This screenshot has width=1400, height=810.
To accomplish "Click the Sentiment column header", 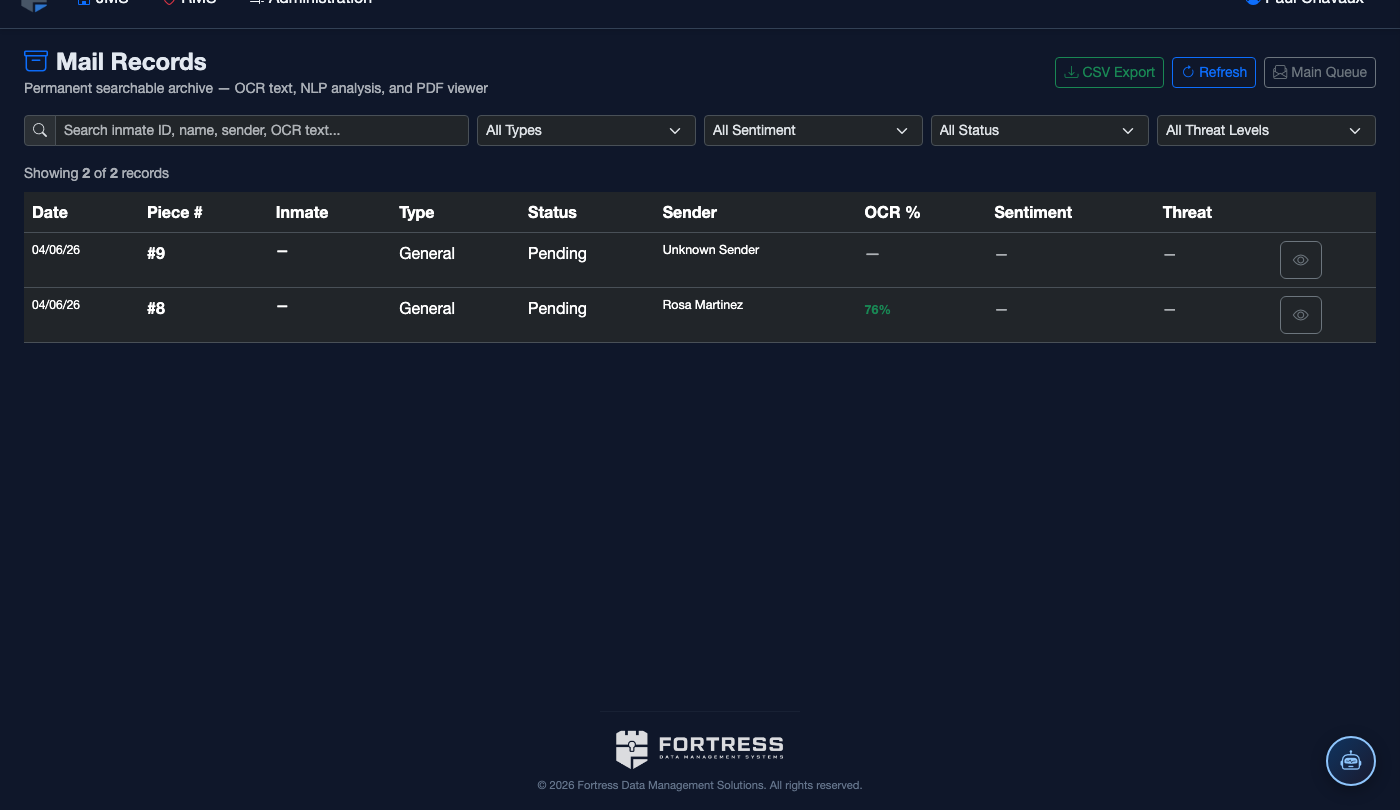I will pos(1033,212).
